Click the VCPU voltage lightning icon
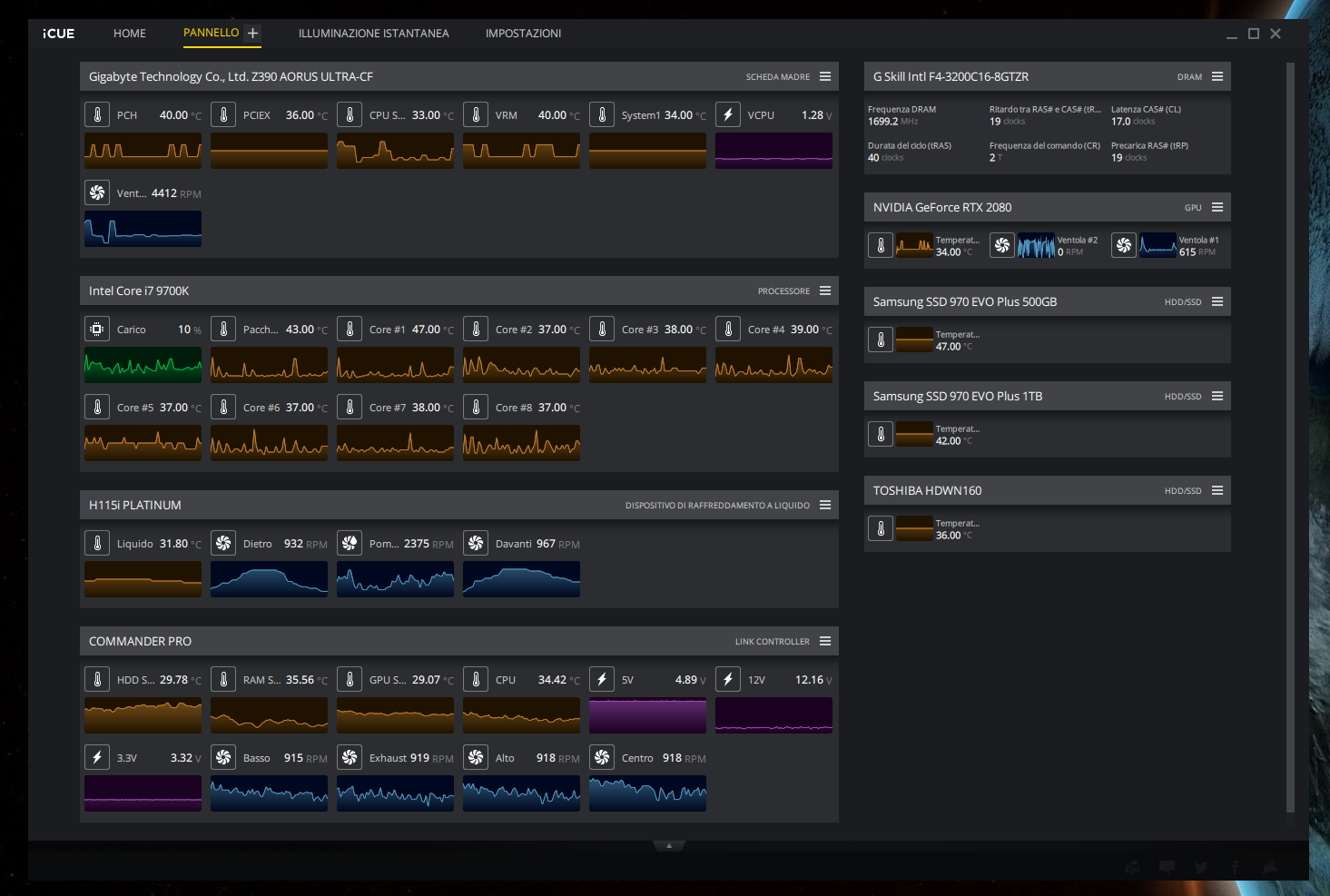This screenshot has width=1330, height=896. click(x=728, y=114)
